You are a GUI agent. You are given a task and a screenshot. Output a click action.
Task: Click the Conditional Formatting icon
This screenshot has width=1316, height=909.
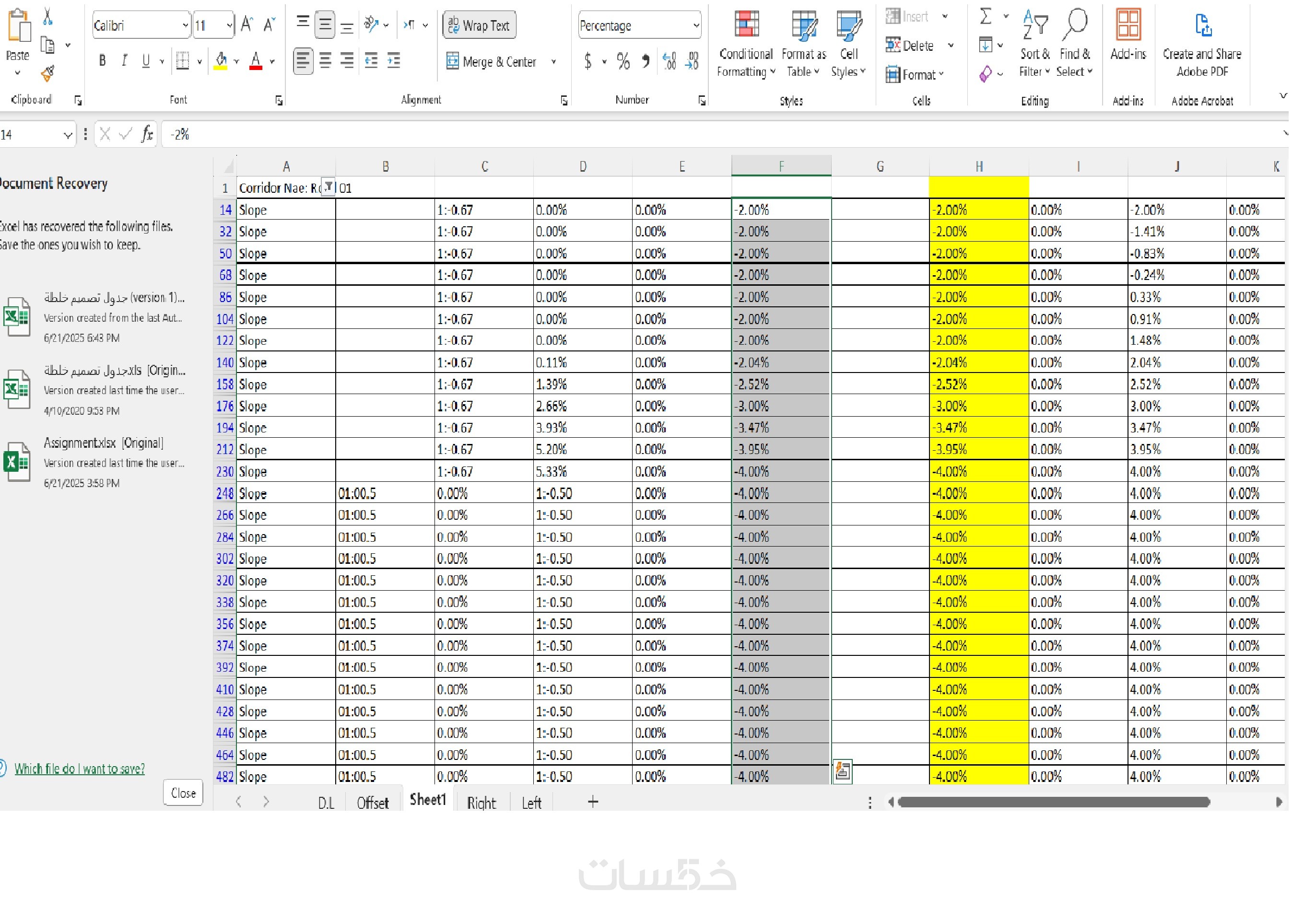pyautogui.click(x=746, y=25)
